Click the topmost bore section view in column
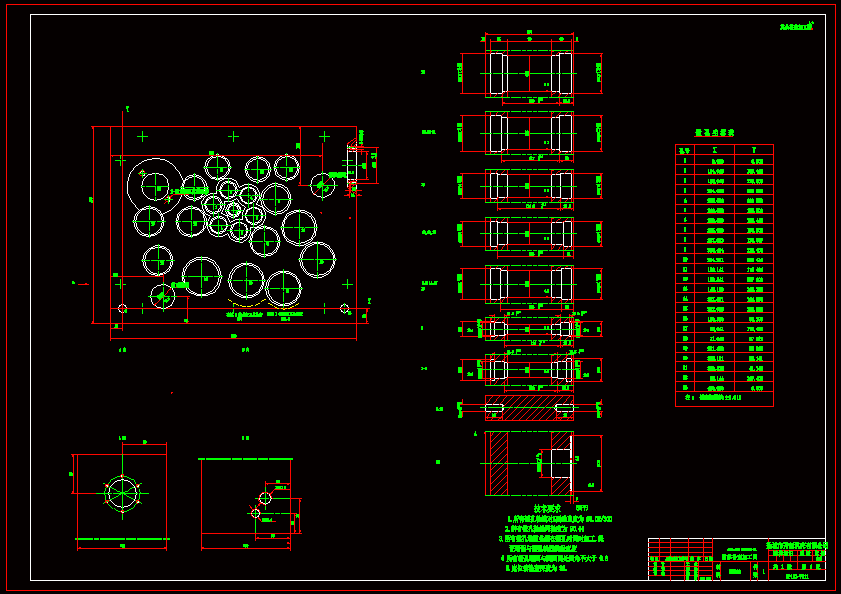This screenshot has width=841, height=594. point(530,74)
